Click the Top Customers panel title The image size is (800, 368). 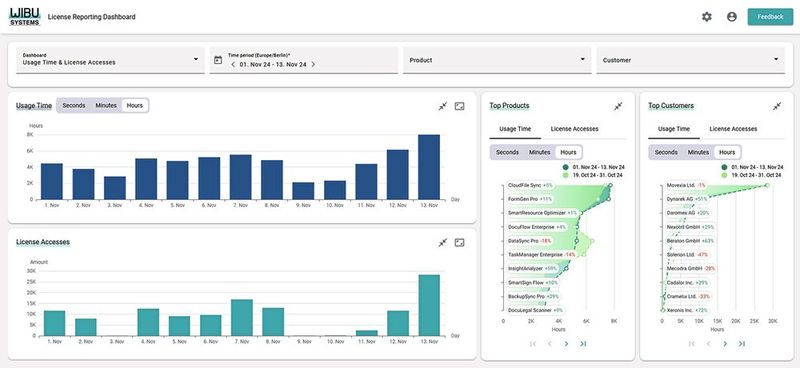671,106
